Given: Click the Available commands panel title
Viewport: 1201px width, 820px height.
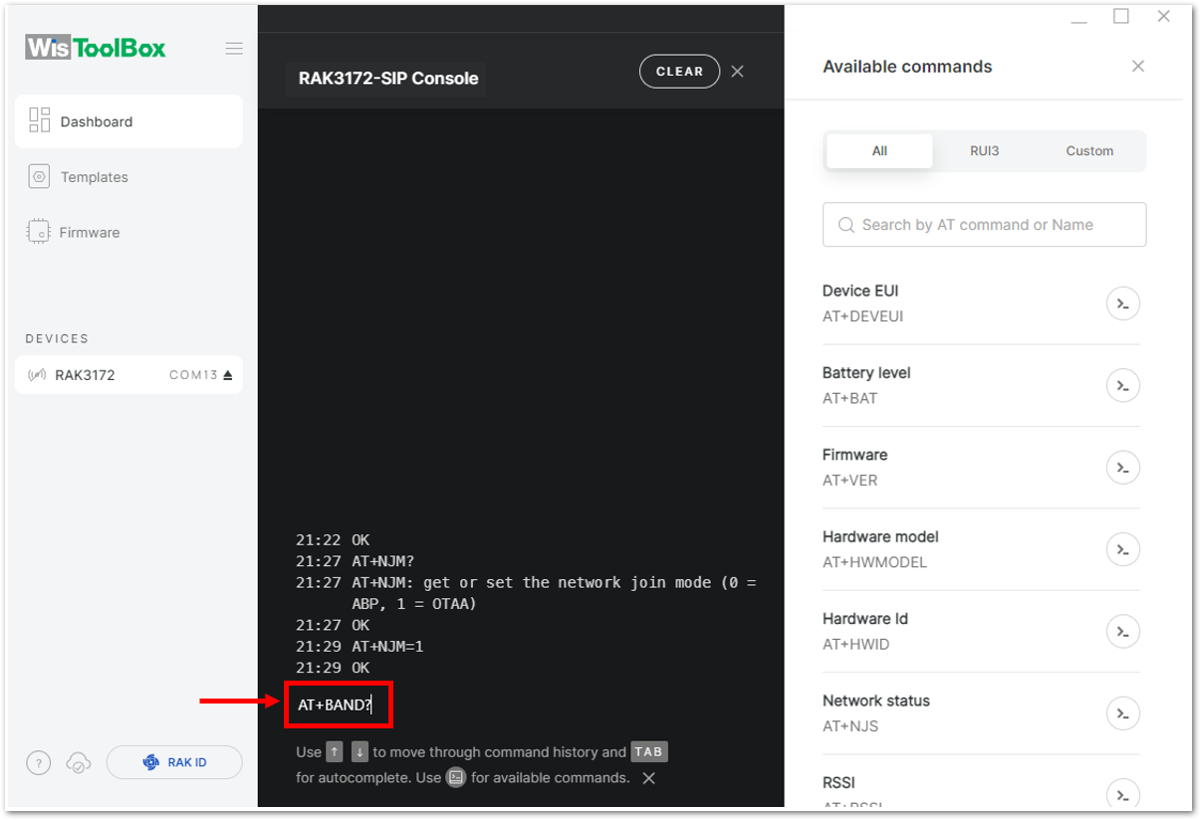Looking at the screenshot, I should 908,67.
